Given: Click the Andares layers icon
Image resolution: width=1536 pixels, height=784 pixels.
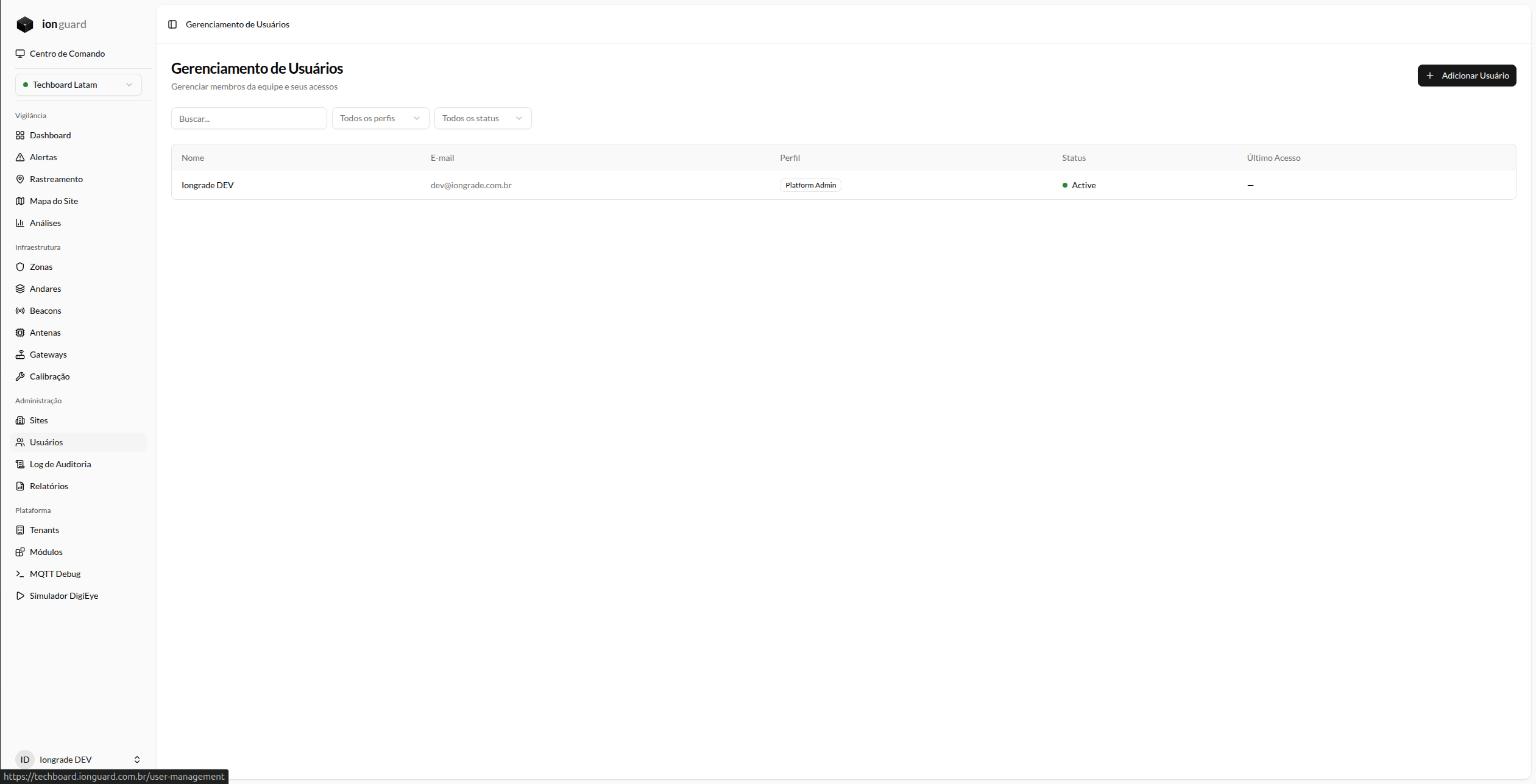Looking at the screenshot, I should [x=20, y=289].
